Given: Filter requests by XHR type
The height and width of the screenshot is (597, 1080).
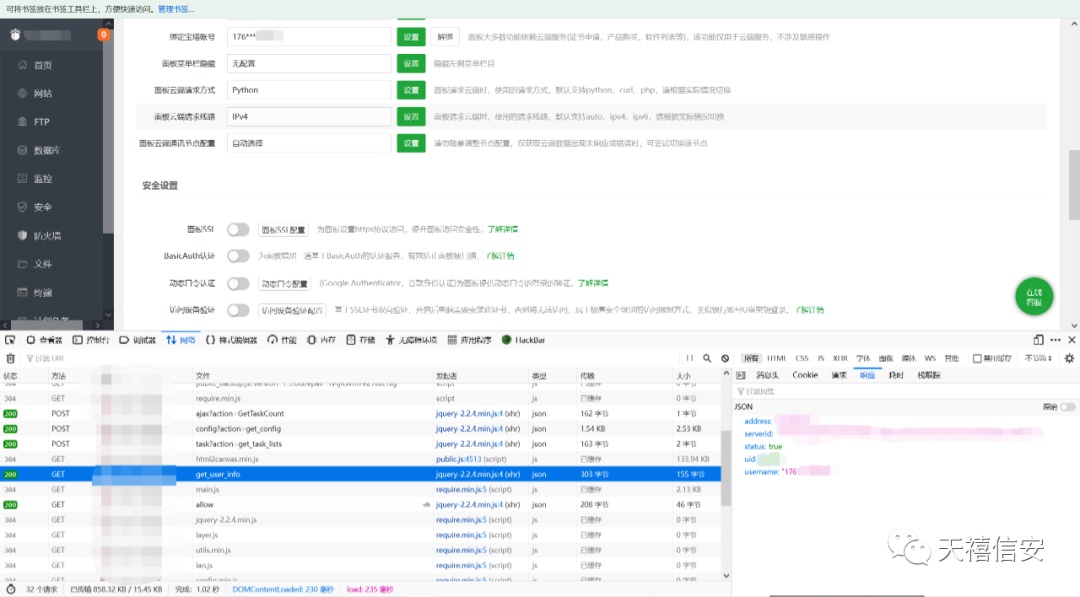Looking at the screenshot, I should coord(840,358).
